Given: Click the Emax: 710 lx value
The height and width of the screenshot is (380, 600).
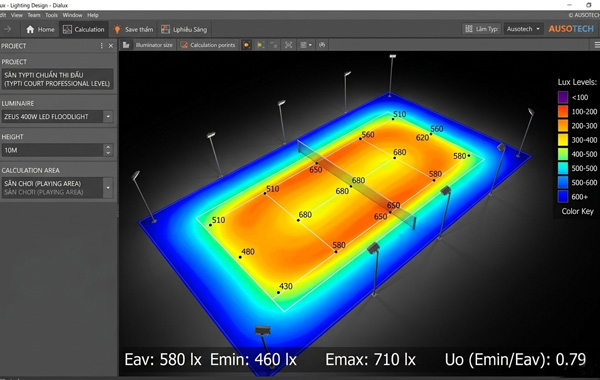Looking at the screenshot, I should pyautogui.click(x=370, y=360).
